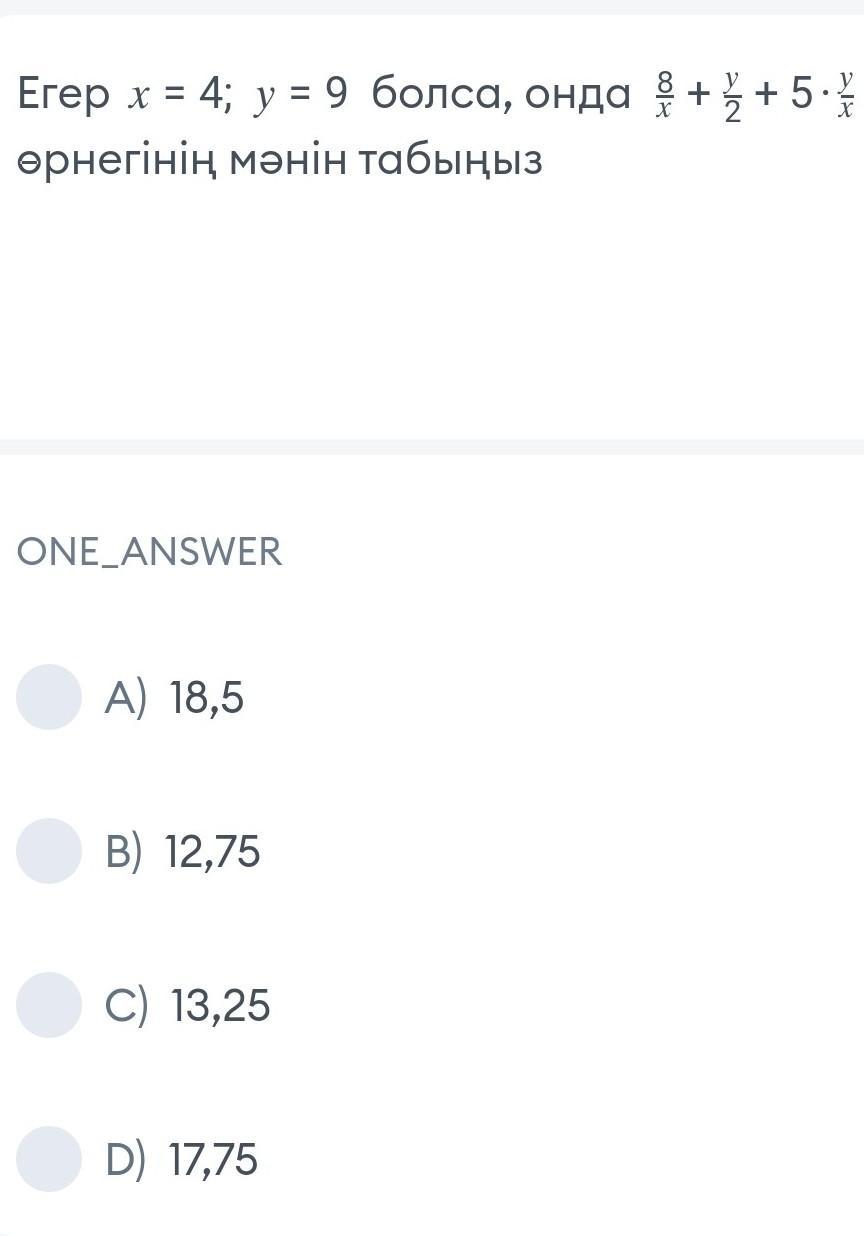Image resolution: width=864 pixels, height=1236 pixels.
Task: Click the fraction 8 over x
Action: pyautogui.click(x=663, y=97)
